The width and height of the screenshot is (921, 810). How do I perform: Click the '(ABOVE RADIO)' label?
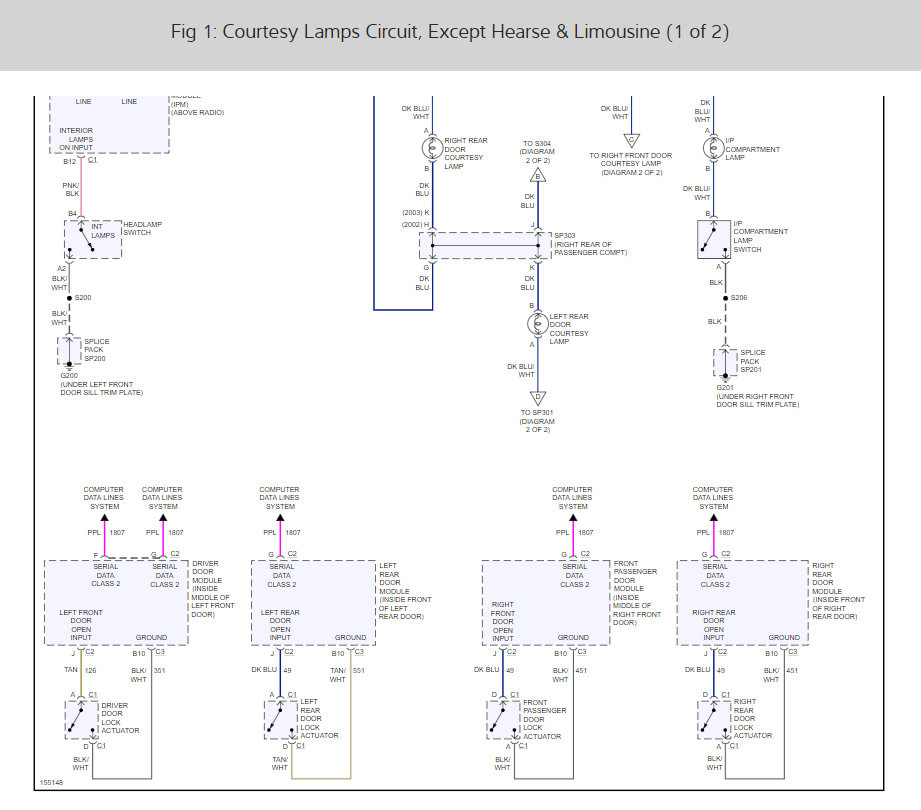[x=197, y=113]
